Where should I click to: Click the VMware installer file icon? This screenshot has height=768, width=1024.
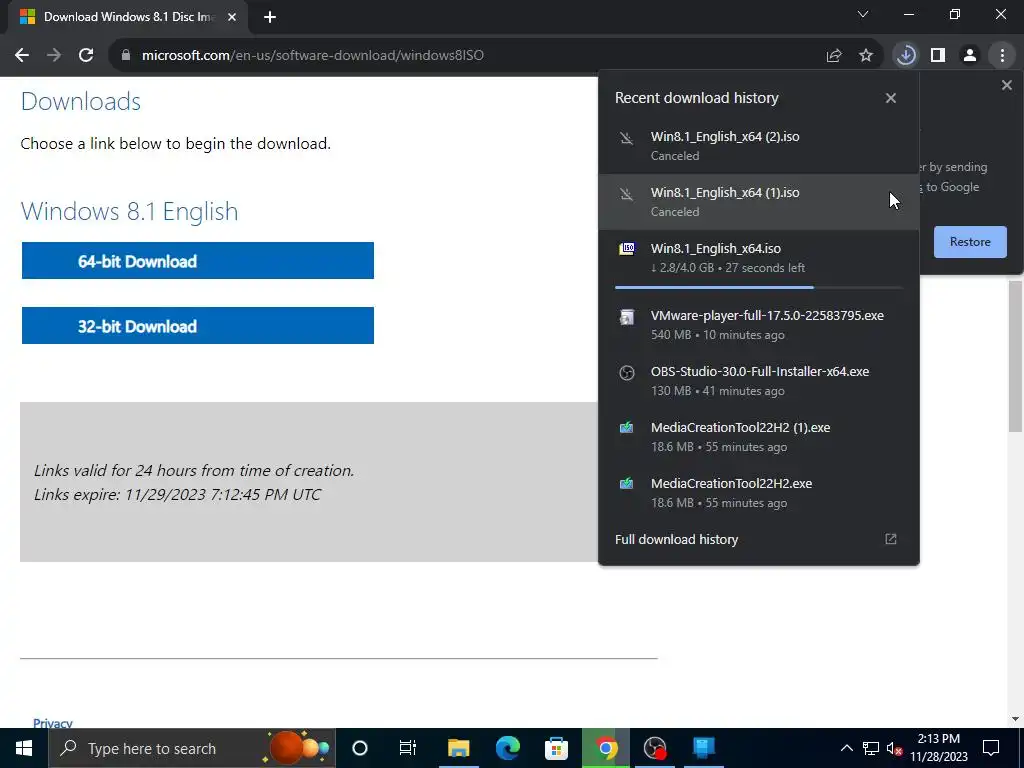(x=627, y=317)
